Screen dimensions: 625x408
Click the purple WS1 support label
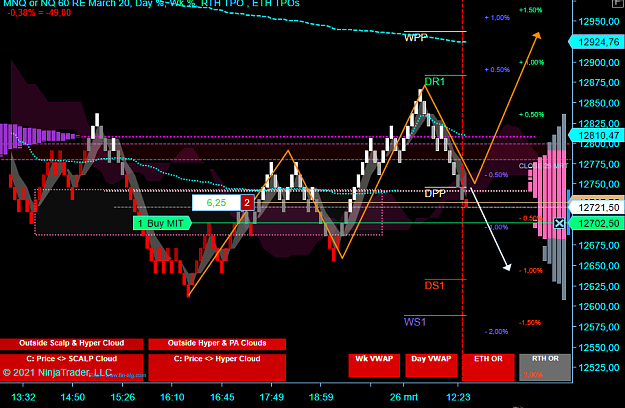tap(415, 322)
